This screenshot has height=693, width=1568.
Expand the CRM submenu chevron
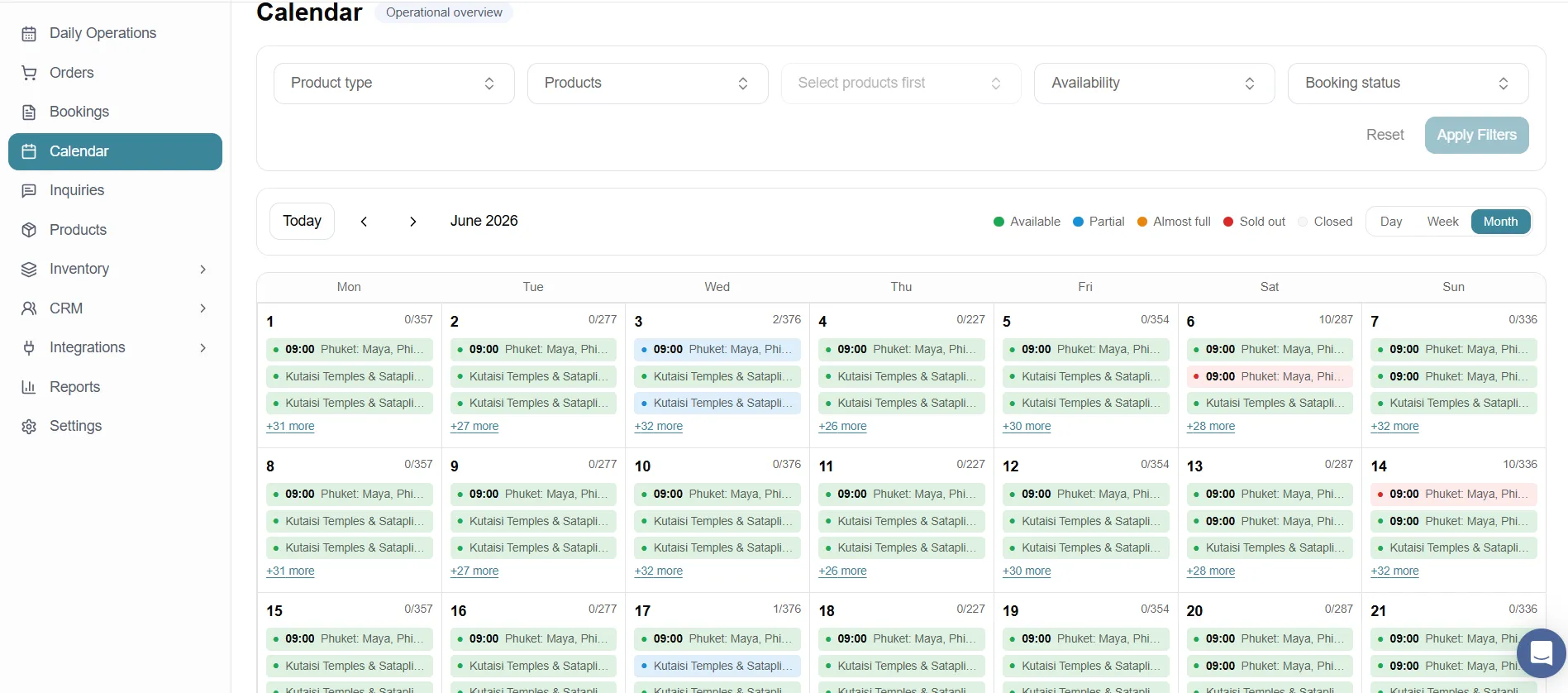[x=203, y=308]
